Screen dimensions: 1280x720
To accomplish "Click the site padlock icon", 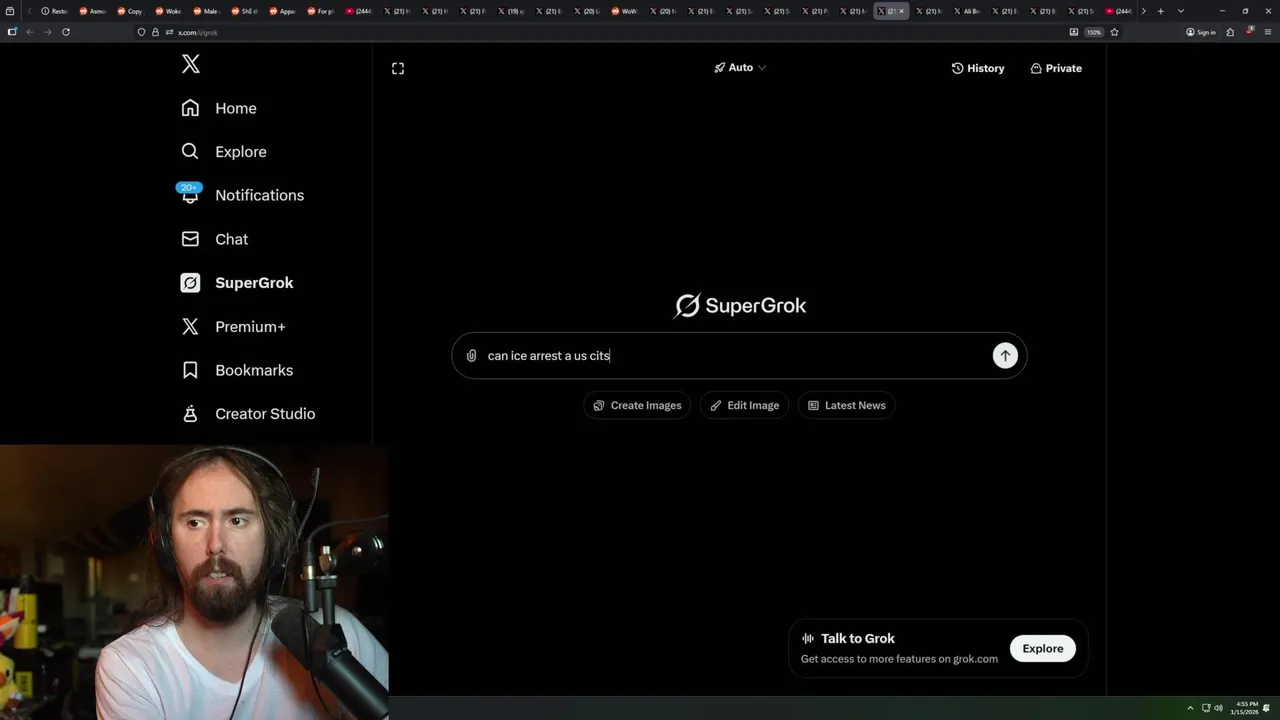I will (155, 32).
